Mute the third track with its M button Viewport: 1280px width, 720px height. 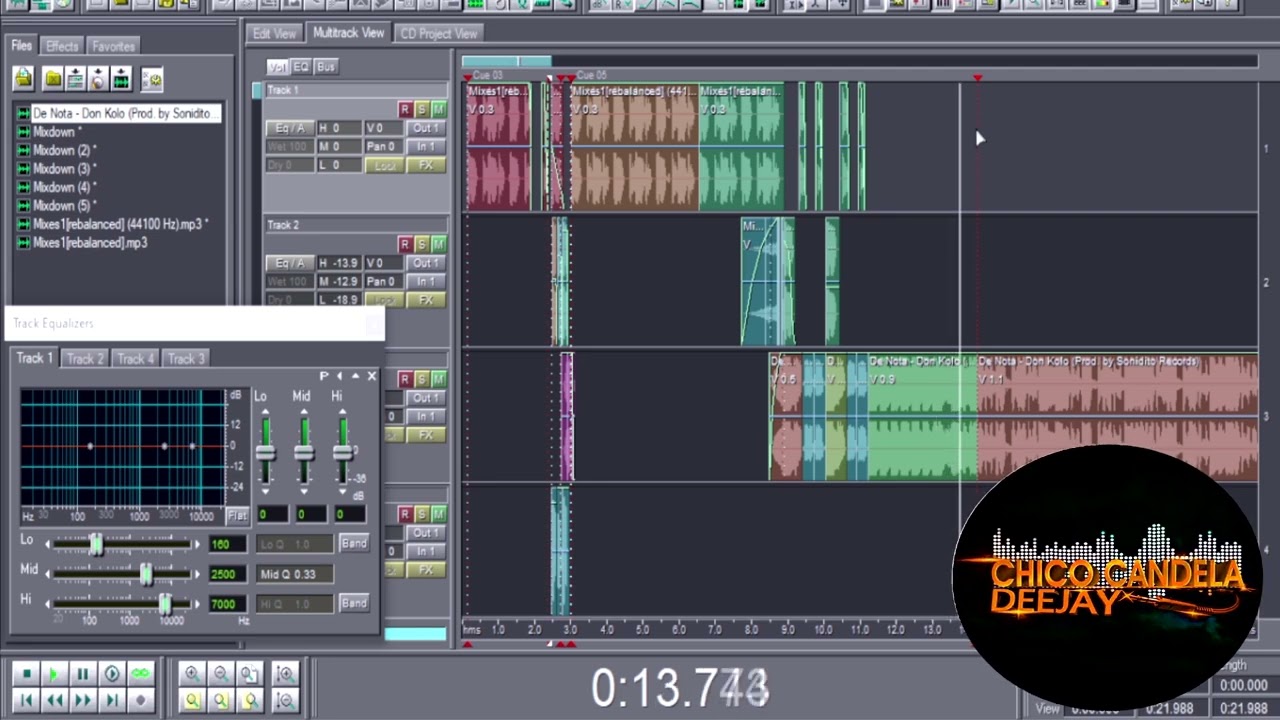coord(438,379)
